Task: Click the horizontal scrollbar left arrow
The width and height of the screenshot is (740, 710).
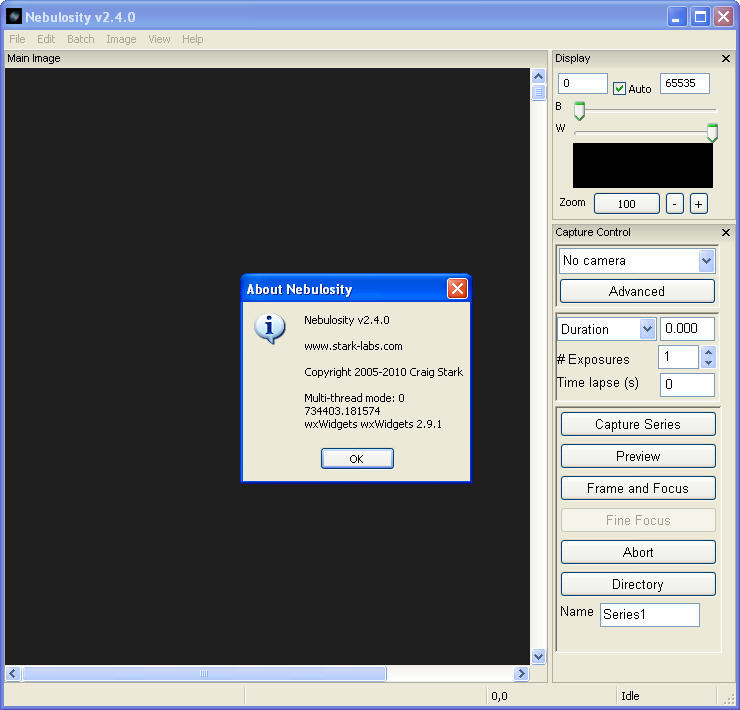Action: [13, 673]
